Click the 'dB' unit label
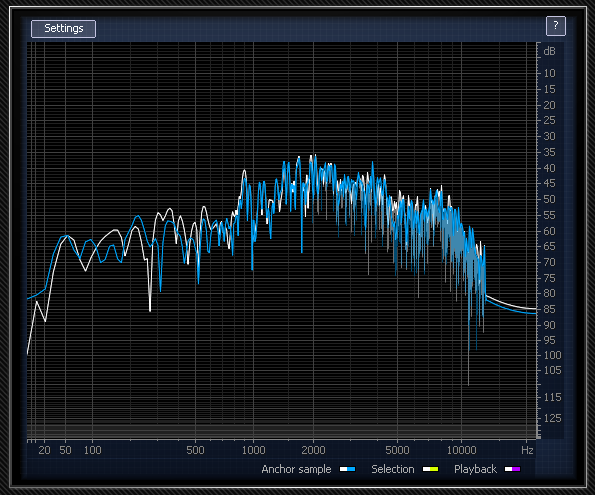The width and height of the screenshot is (595, 495). point(549,51)
